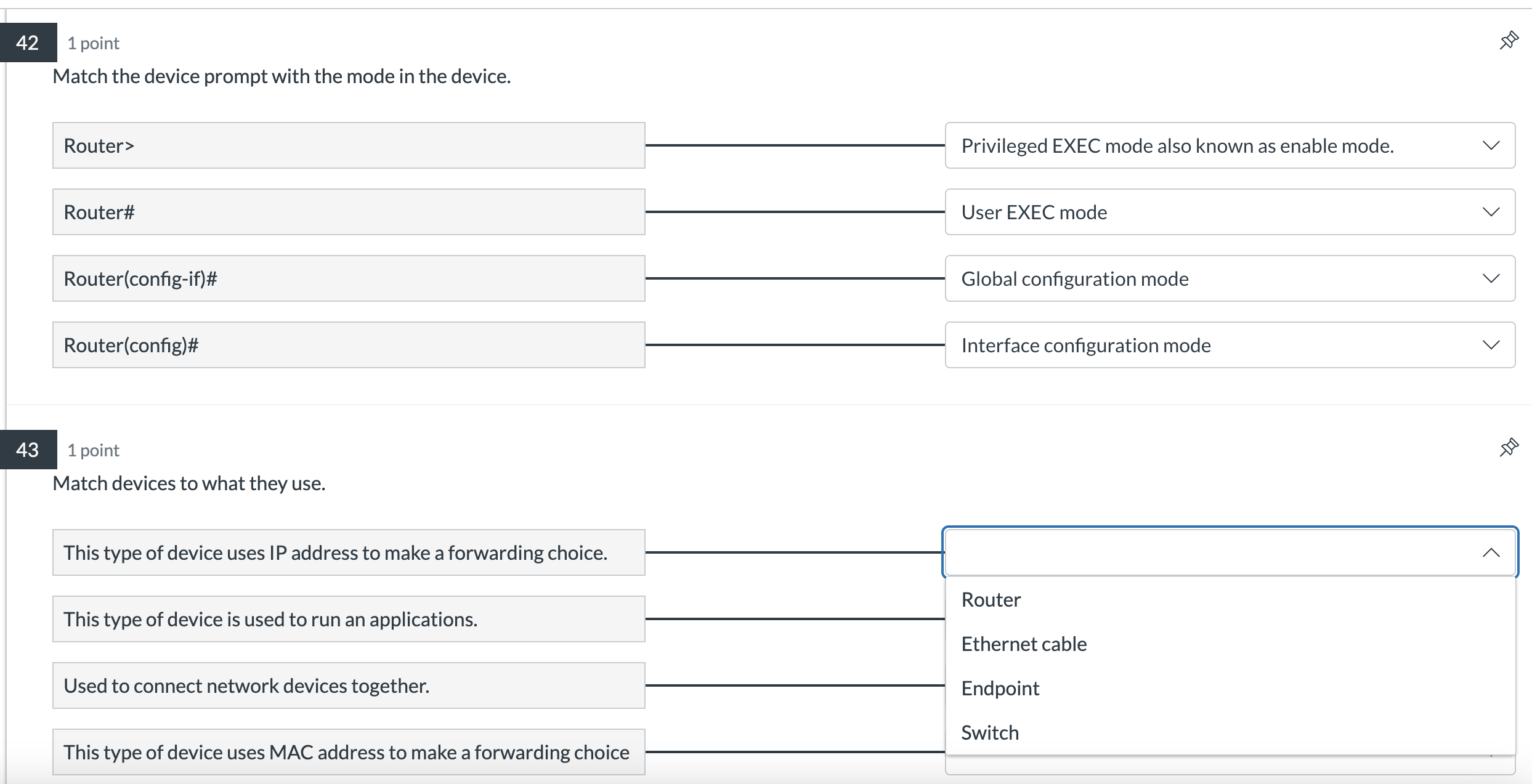Choose Ethernet cable in the dropdown list
1532x784 pixels.
(1024, 644)
